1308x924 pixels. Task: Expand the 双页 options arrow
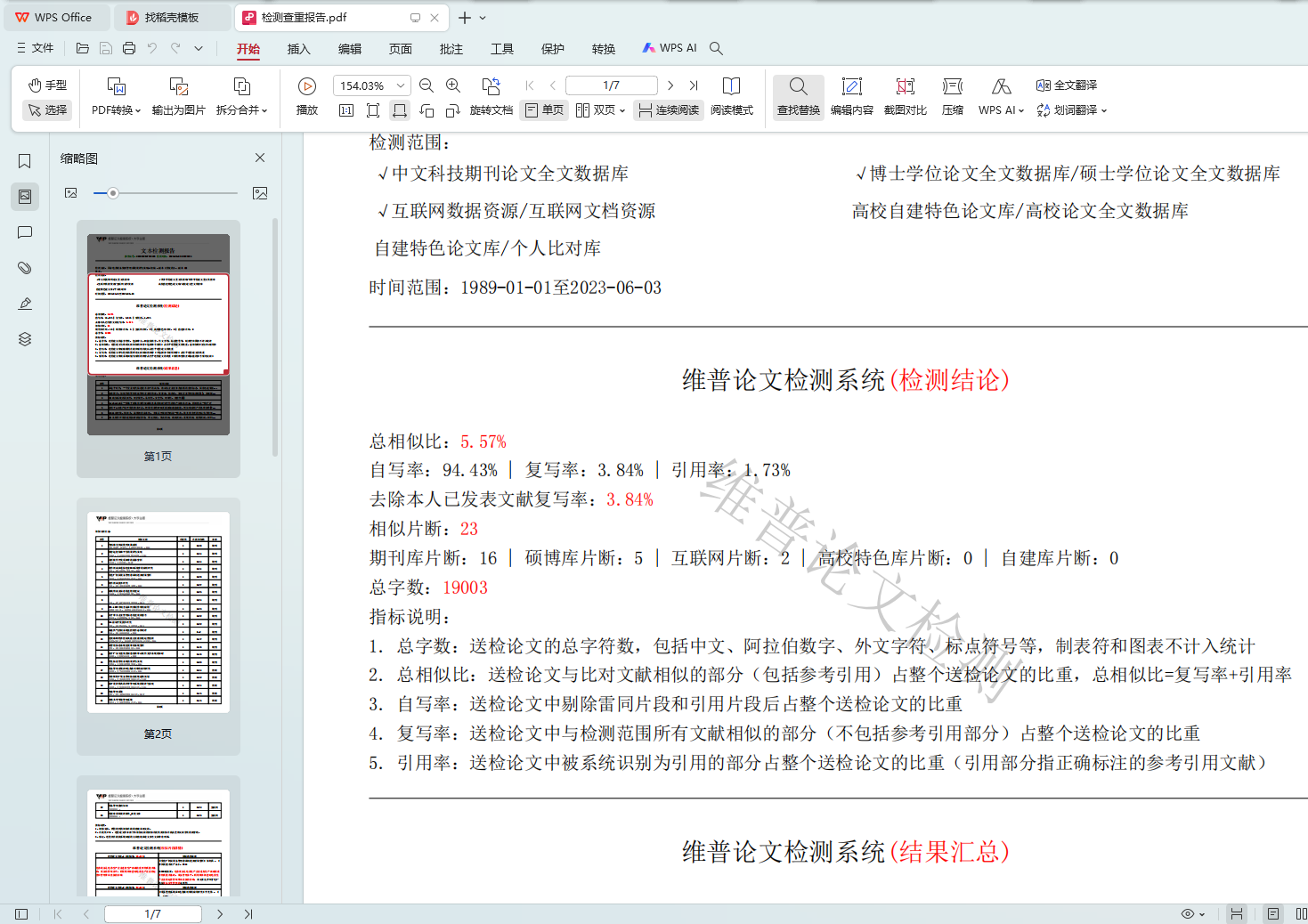[x=622, y=111]
